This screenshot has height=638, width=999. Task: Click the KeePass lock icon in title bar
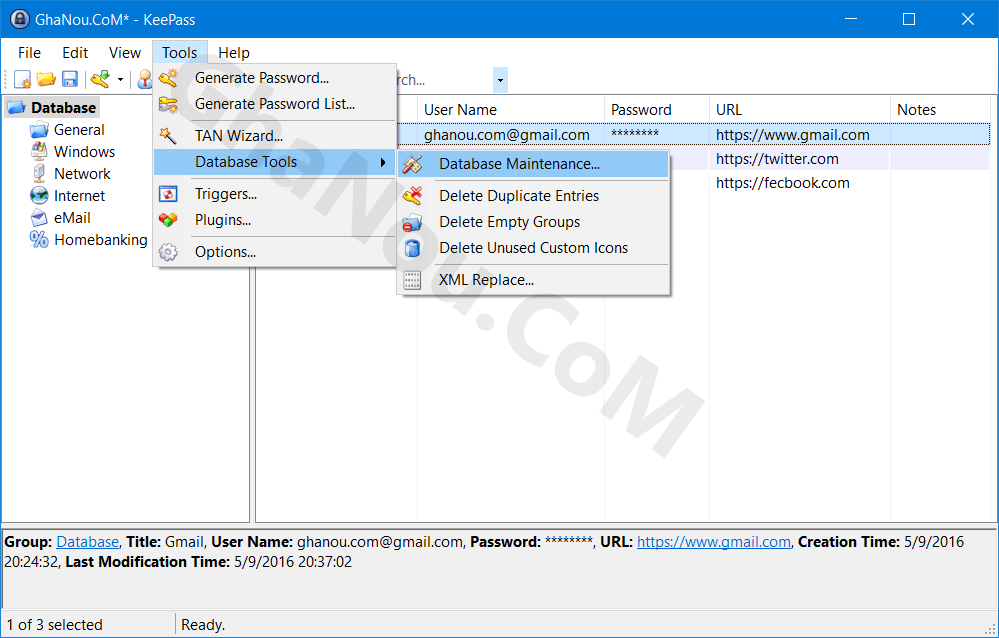click(x=20, y=19)
